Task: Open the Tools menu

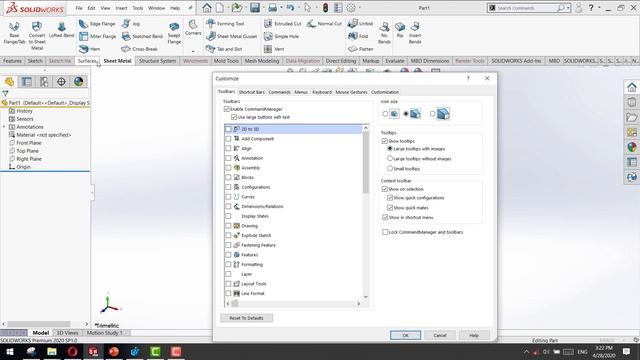Action: pos(138,8)
